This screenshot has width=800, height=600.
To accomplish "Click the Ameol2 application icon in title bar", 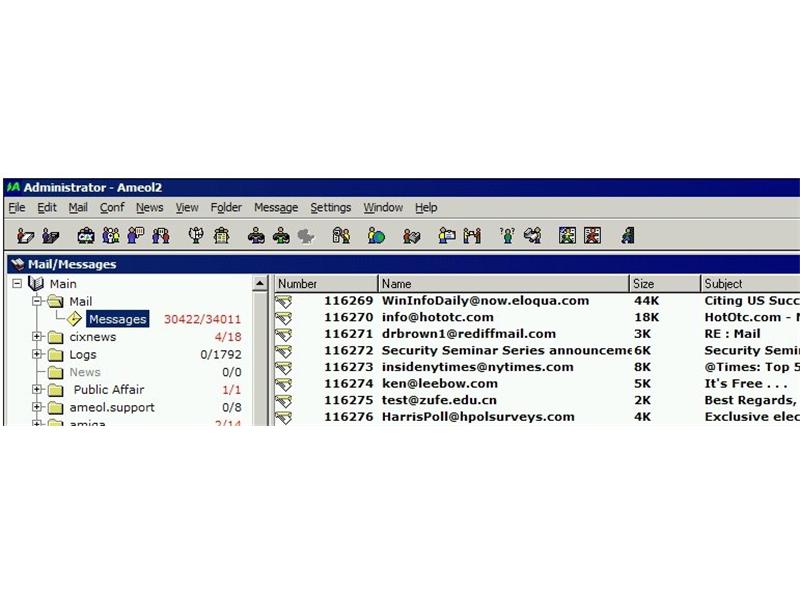I will (x=13, y=187).
